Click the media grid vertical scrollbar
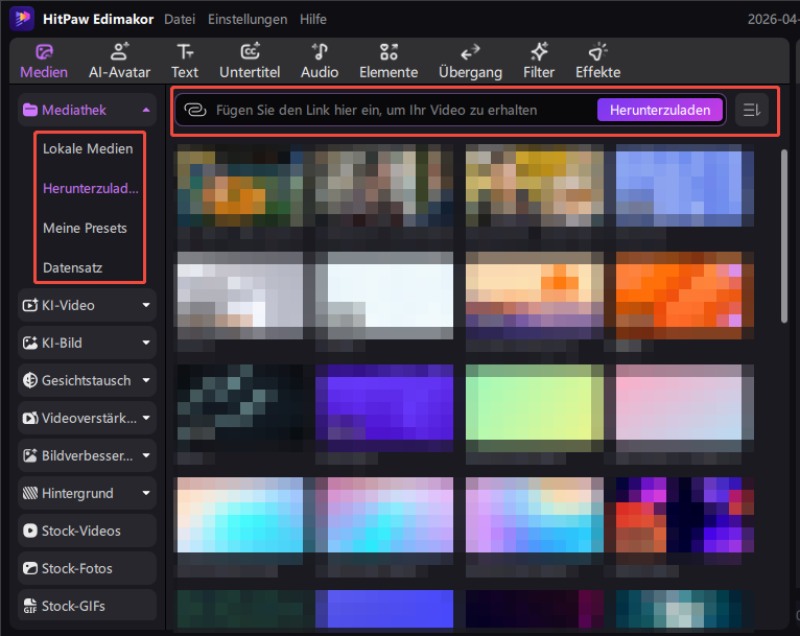800x636 pixels. click(784, 236)
